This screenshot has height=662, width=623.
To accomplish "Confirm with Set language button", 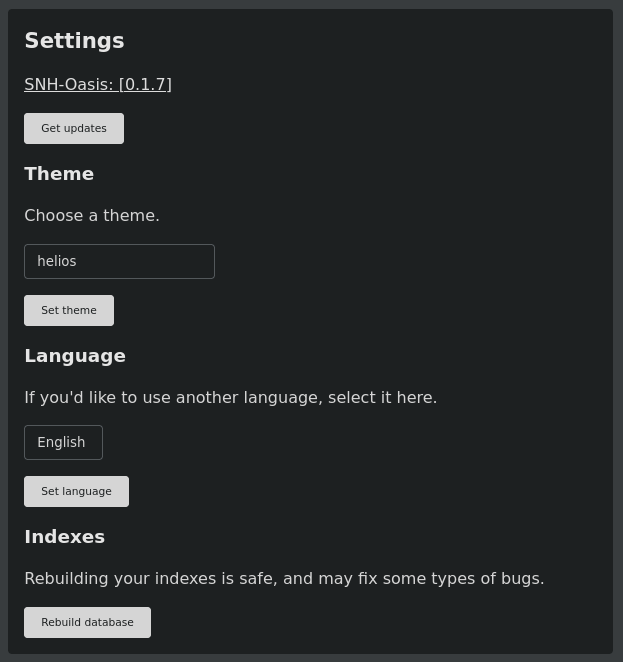I will 76,491.
